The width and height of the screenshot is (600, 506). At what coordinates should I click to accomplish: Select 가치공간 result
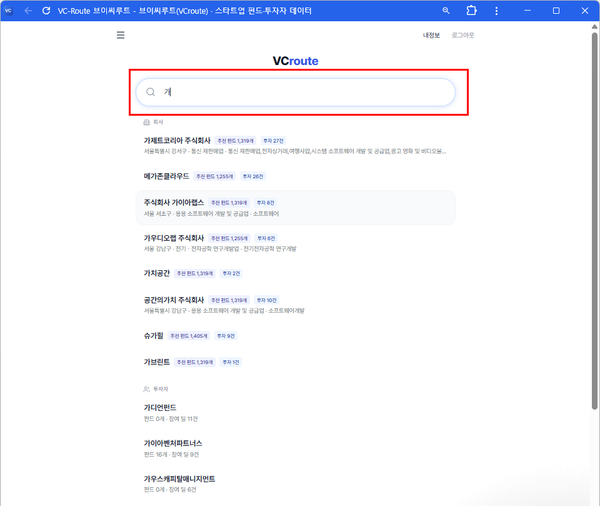[295, 273]
